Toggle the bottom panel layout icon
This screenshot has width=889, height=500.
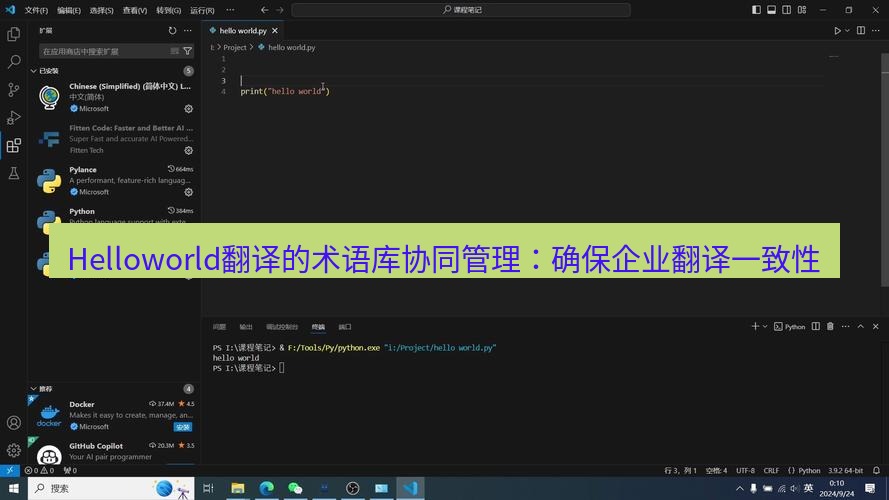pyautogui.click(x=772, y=10)
